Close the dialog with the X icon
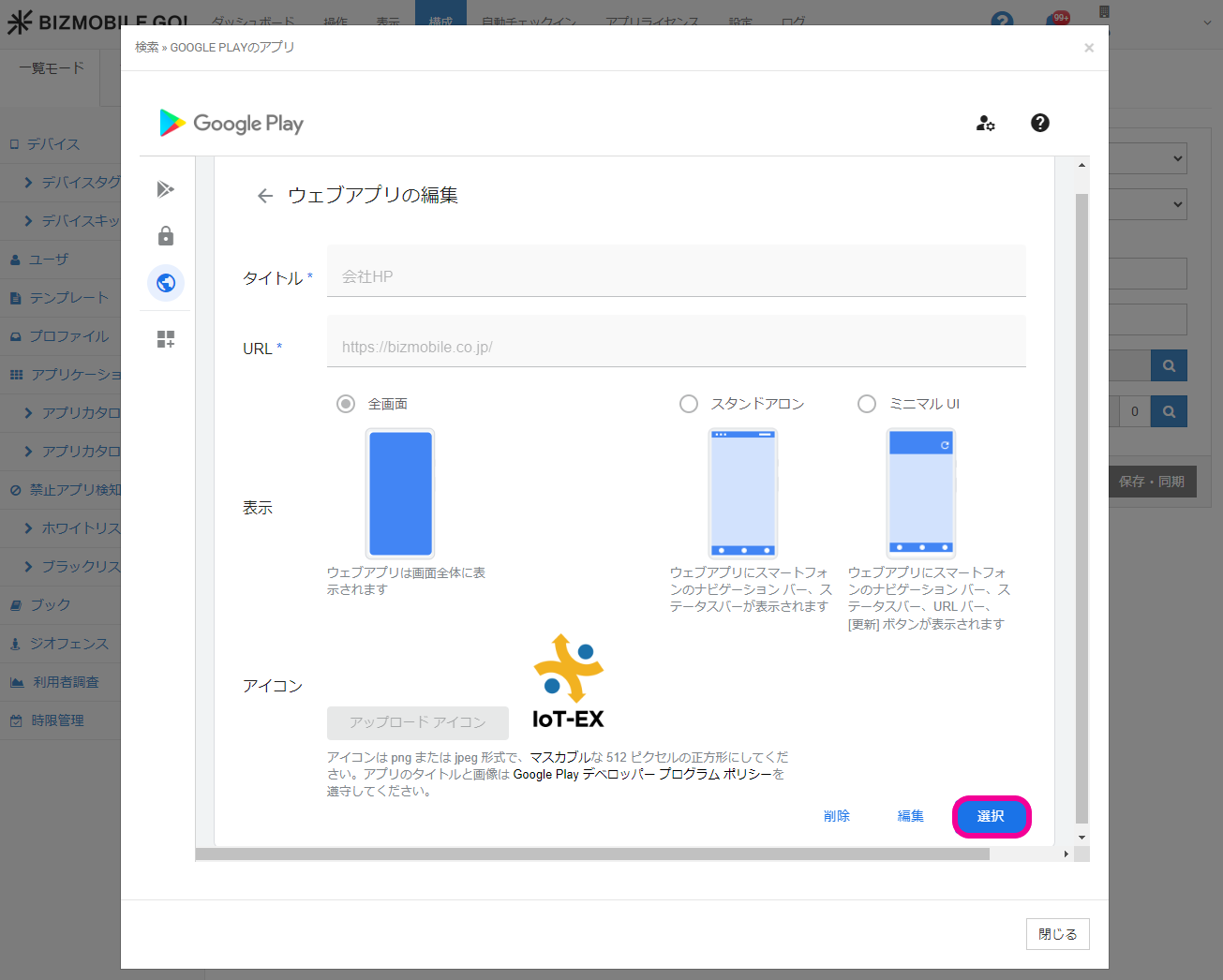Screen dimensions: 1223x980 [1088, 48]
